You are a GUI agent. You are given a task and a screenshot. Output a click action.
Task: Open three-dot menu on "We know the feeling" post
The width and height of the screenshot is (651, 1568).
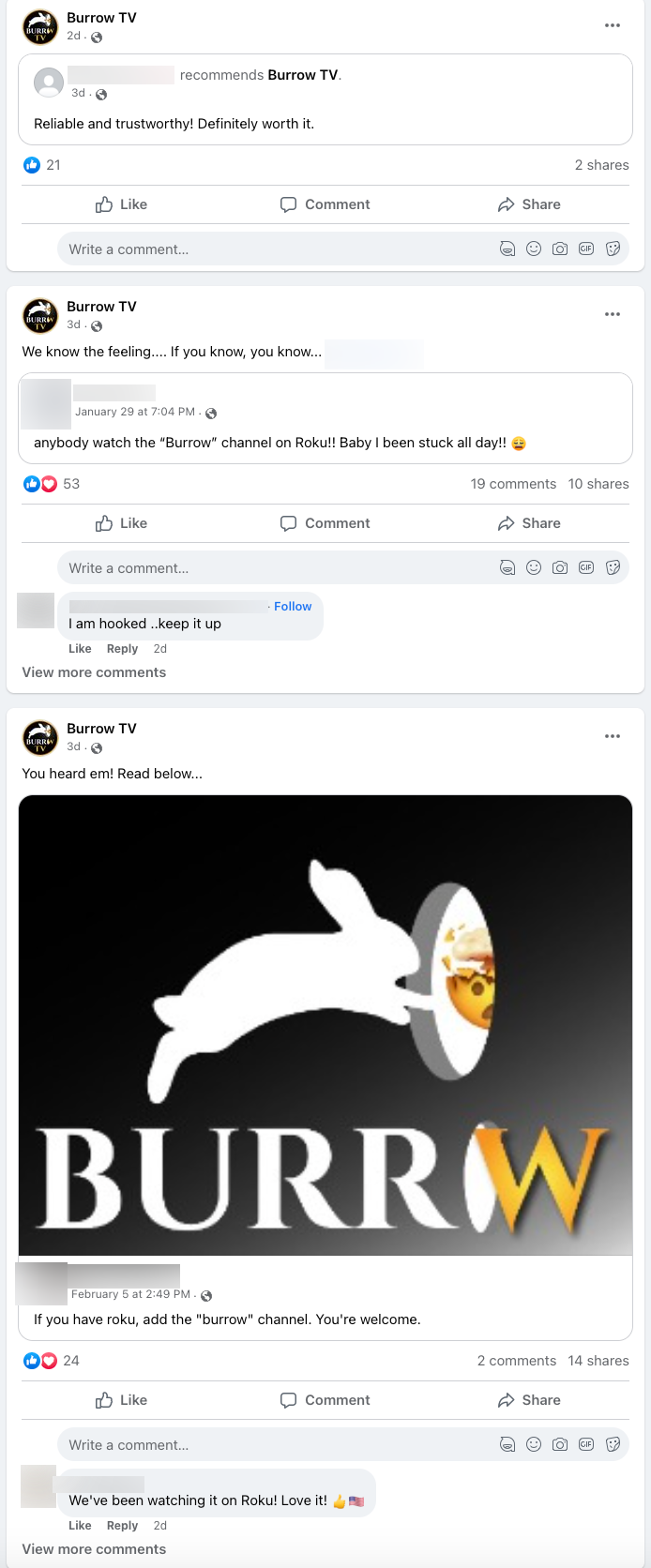(613, 314)
